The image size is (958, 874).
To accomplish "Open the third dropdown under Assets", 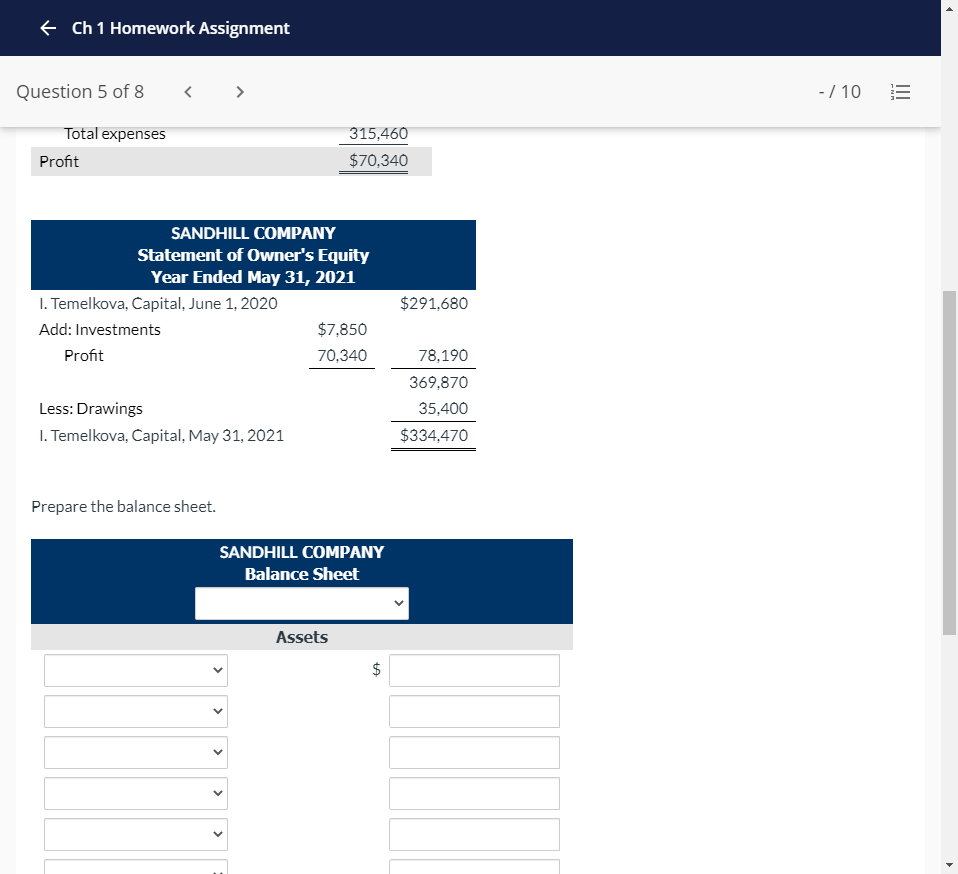I will tap(135, 752).
